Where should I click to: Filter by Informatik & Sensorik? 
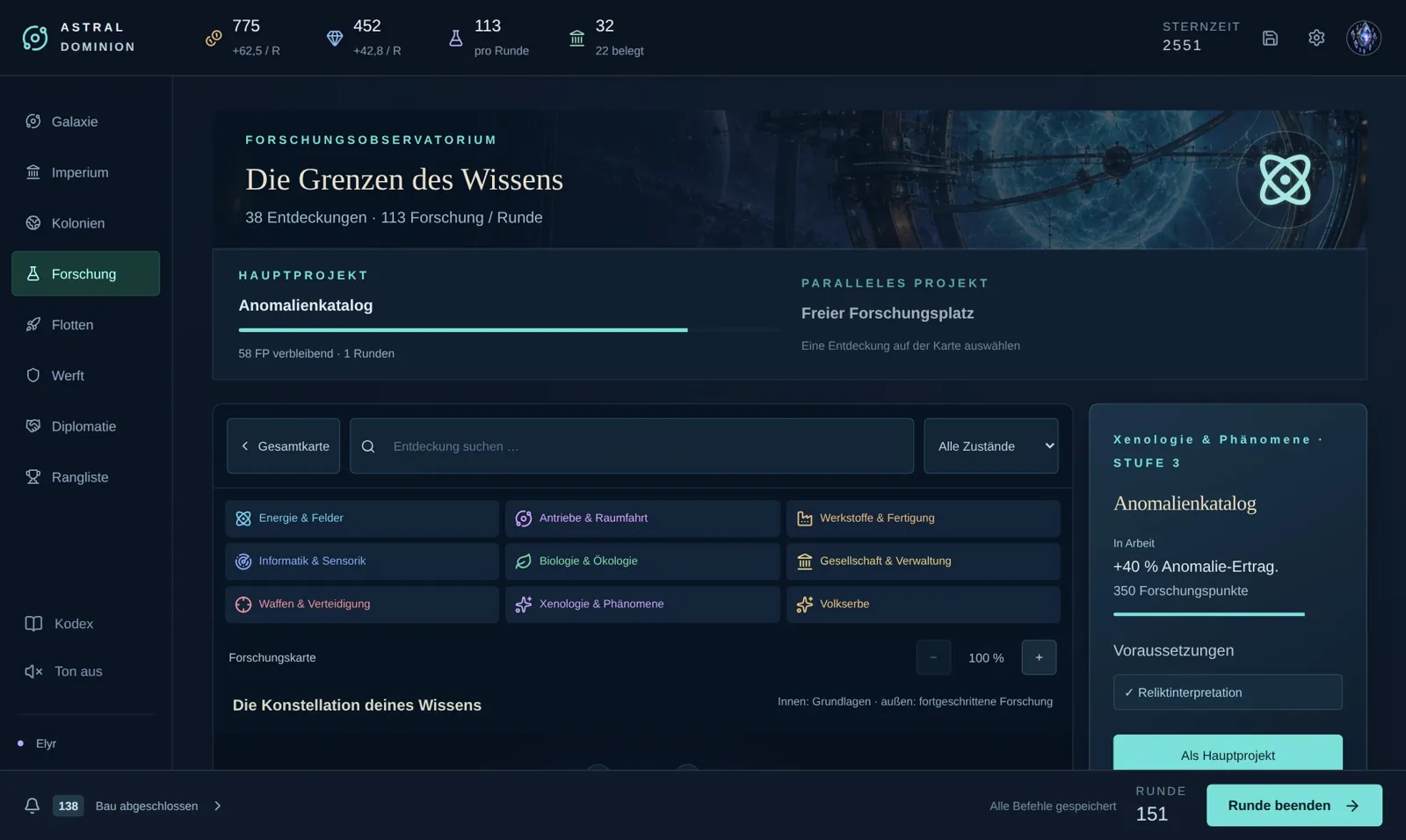[x=362, y=561]
